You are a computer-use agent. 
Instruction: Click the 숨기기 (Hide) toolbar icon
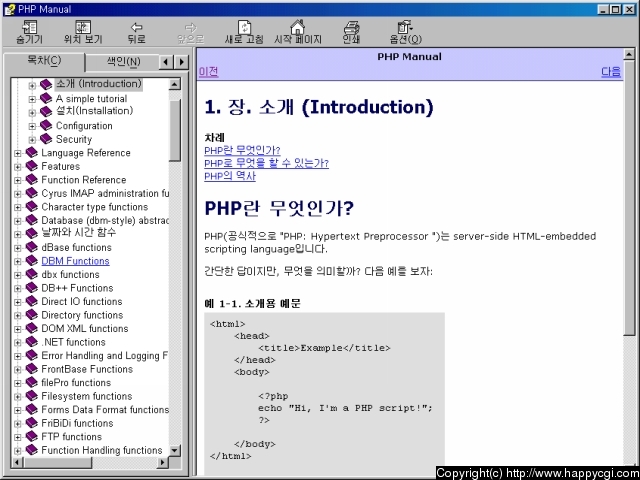tap(29, 27)
